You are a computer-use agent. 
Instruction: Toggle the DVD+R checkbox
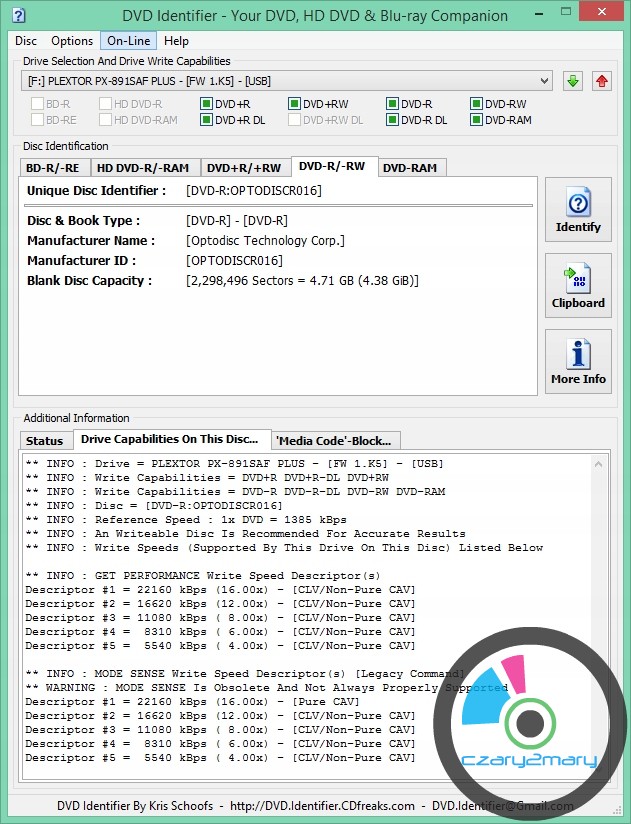206,104
